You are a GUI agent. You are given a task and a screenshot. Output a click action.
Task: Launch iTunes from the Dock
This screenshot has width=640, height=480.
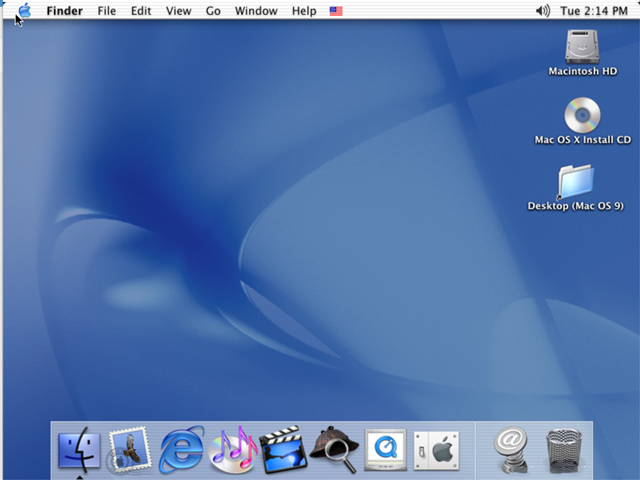point(232,449)
